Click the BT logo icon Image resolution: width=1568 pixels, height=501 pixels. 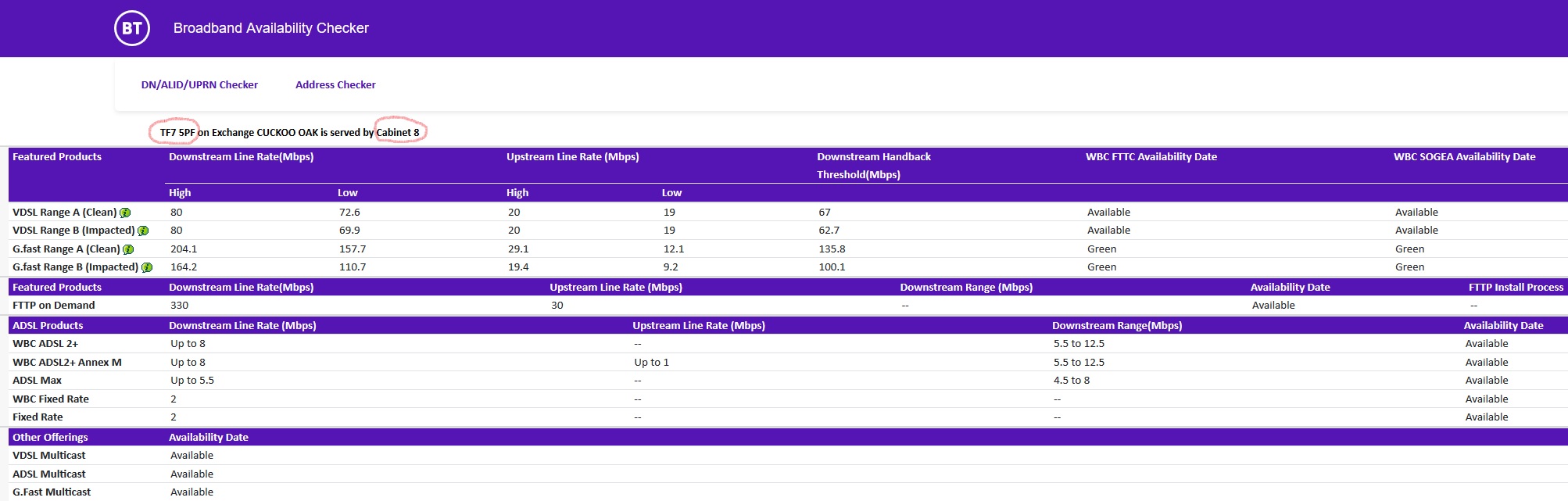[x=132, y=29]
